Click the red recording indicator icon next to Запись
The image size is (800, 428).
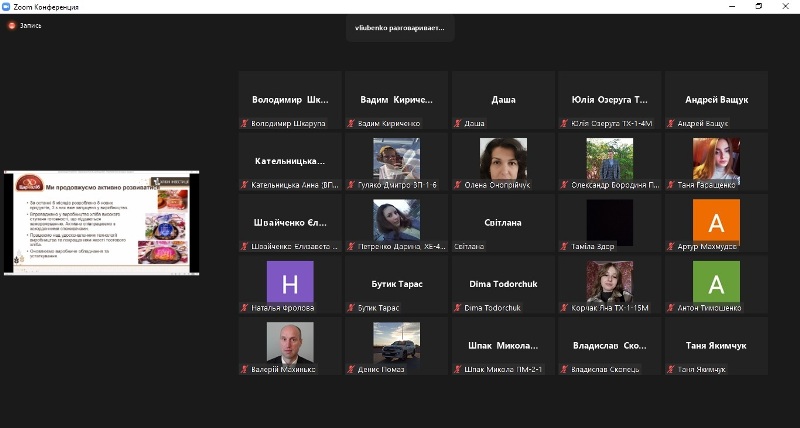[11, 26]
